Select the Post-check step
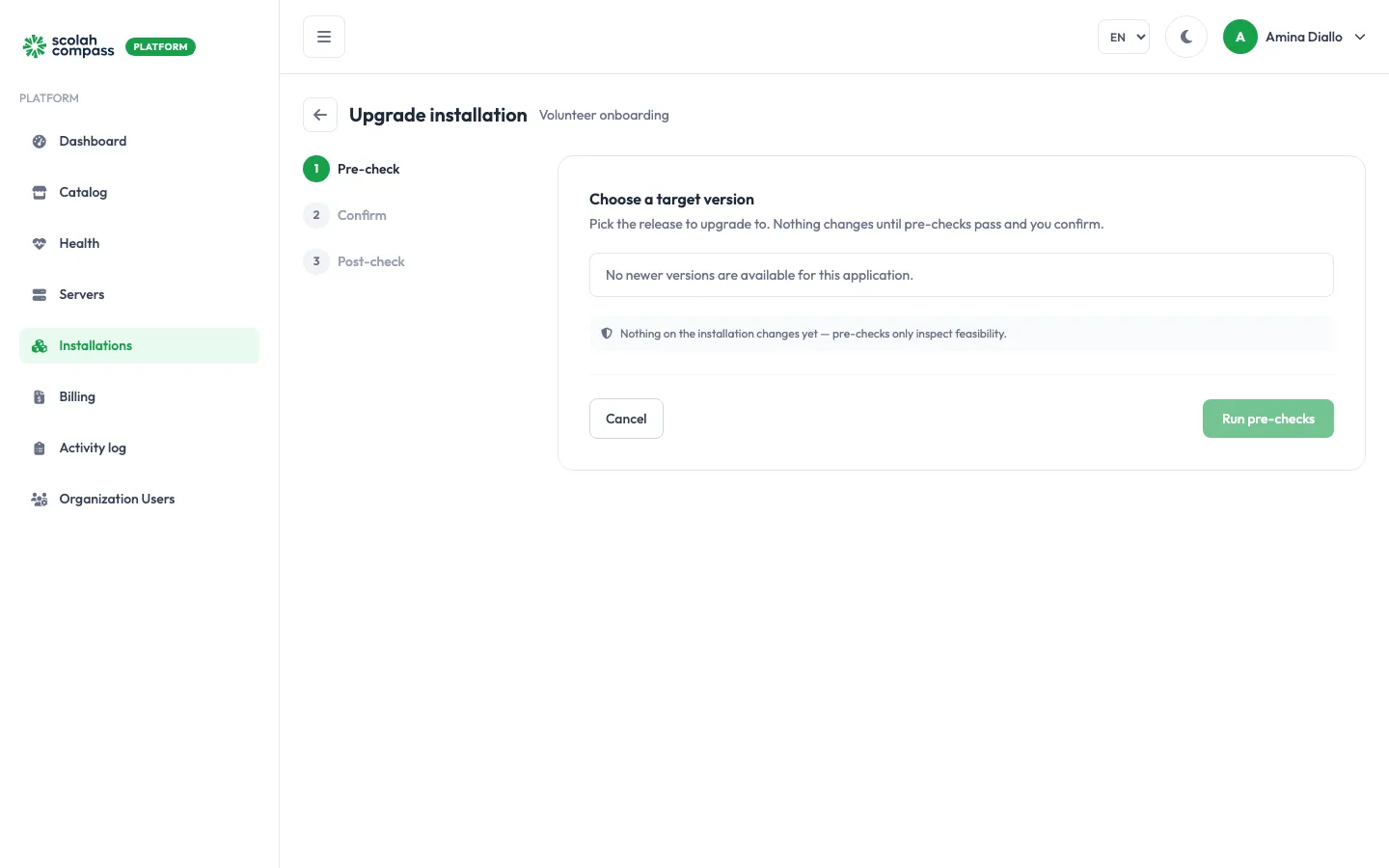 coord(354,261)
